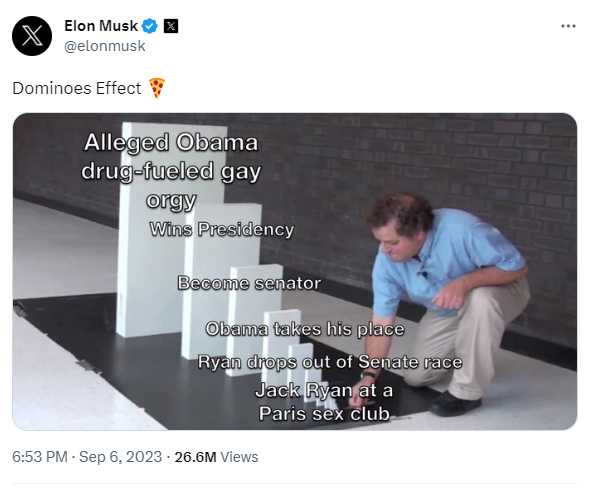The width and height of the screenshot is (592, 491).
Task: Click the Ryan drops out of Senate race caption
Action: tap(330, 362)
